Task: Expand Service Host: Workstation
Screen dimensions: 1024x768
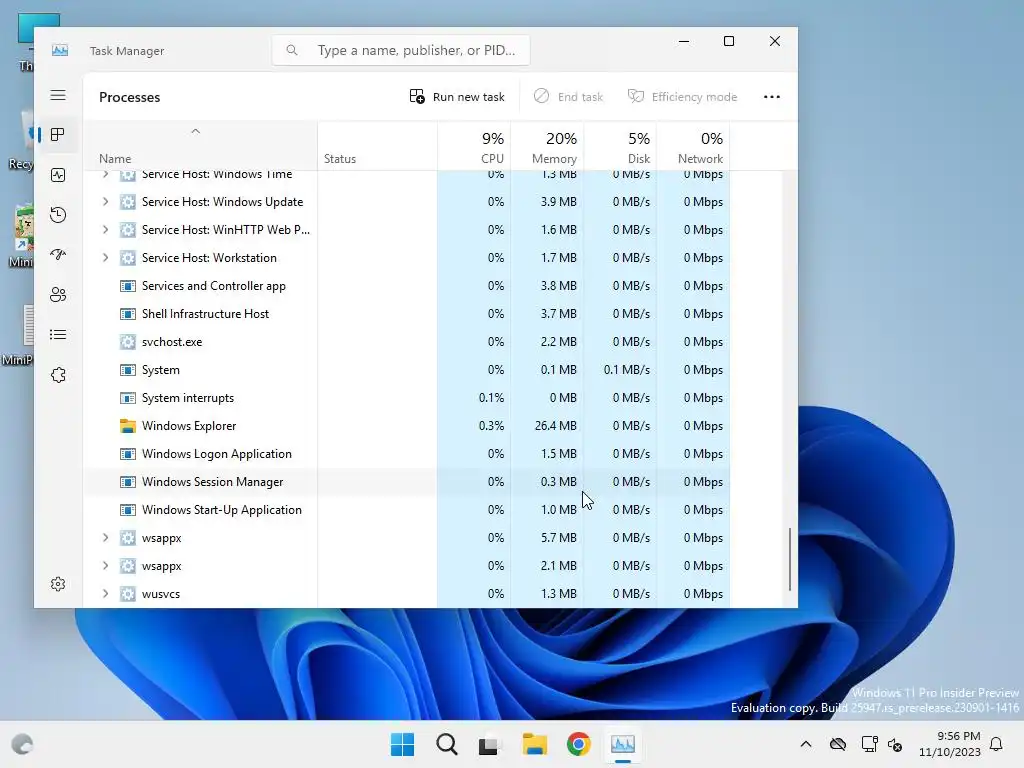Action: pos(105,258)
